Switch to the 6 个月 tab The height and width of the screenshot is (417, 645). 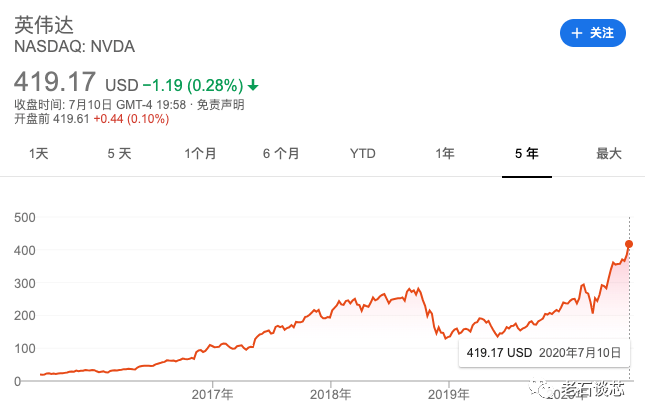[x=281, y=154]
